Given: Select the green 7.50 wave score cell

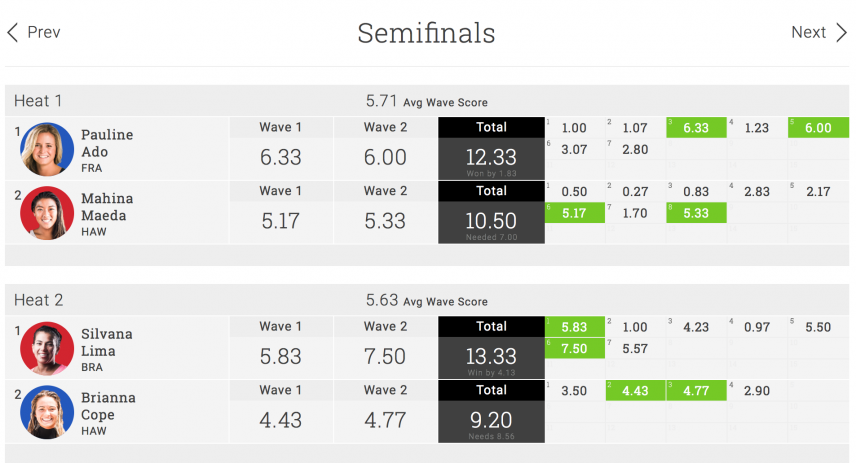Looking at the screenshot, I should [x=574, y=348].
